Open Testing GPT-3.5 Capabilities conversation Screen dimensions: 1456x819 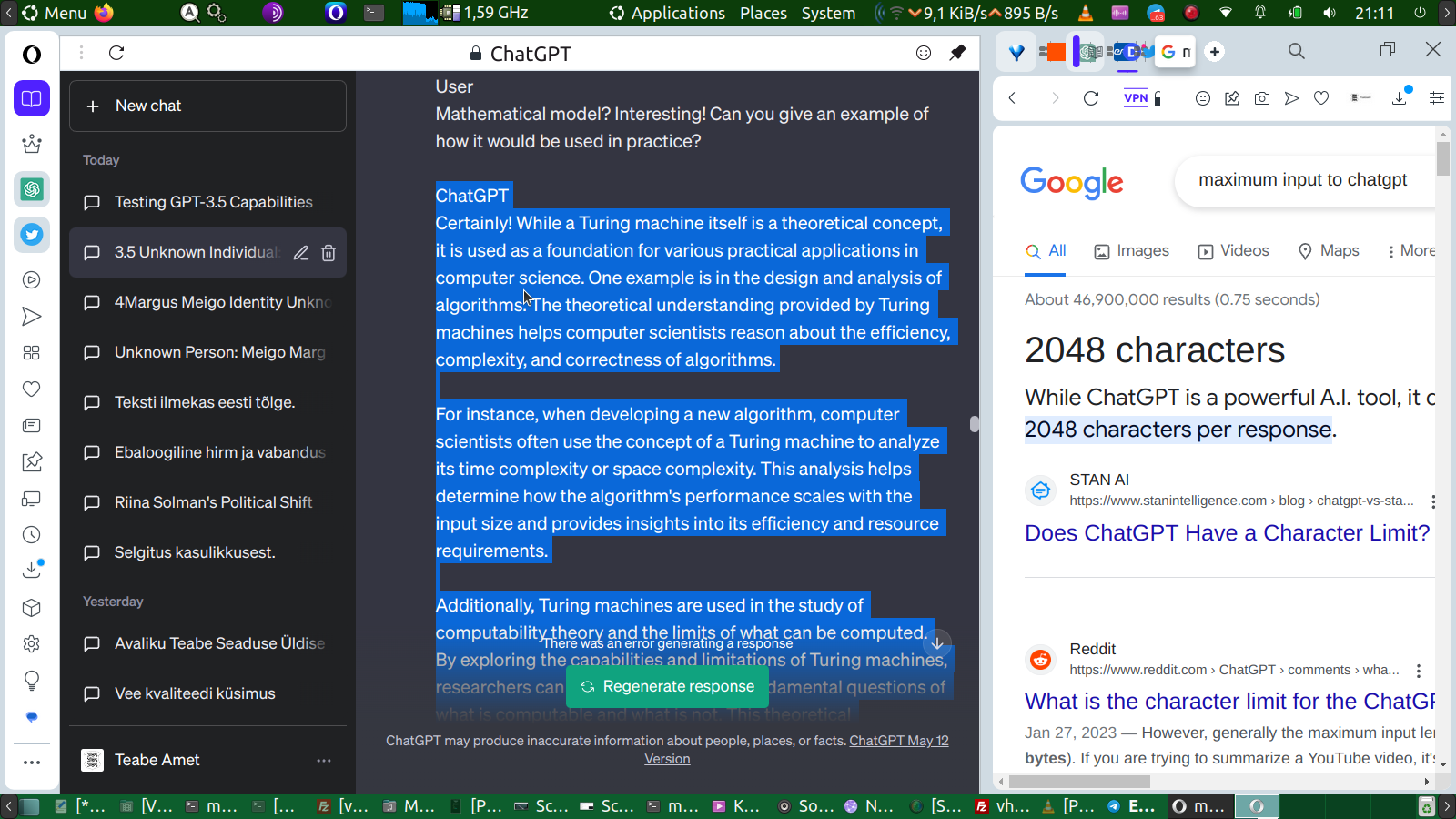tap(207, 202)
